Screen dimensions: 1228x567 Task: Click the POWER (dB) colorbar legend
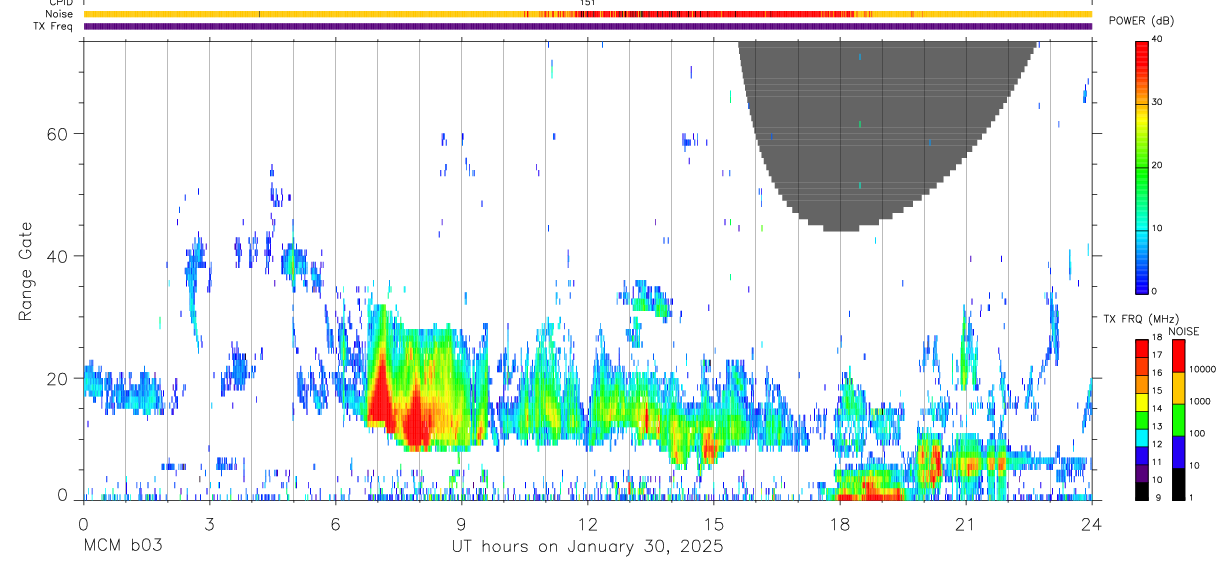coord(1141,166)
